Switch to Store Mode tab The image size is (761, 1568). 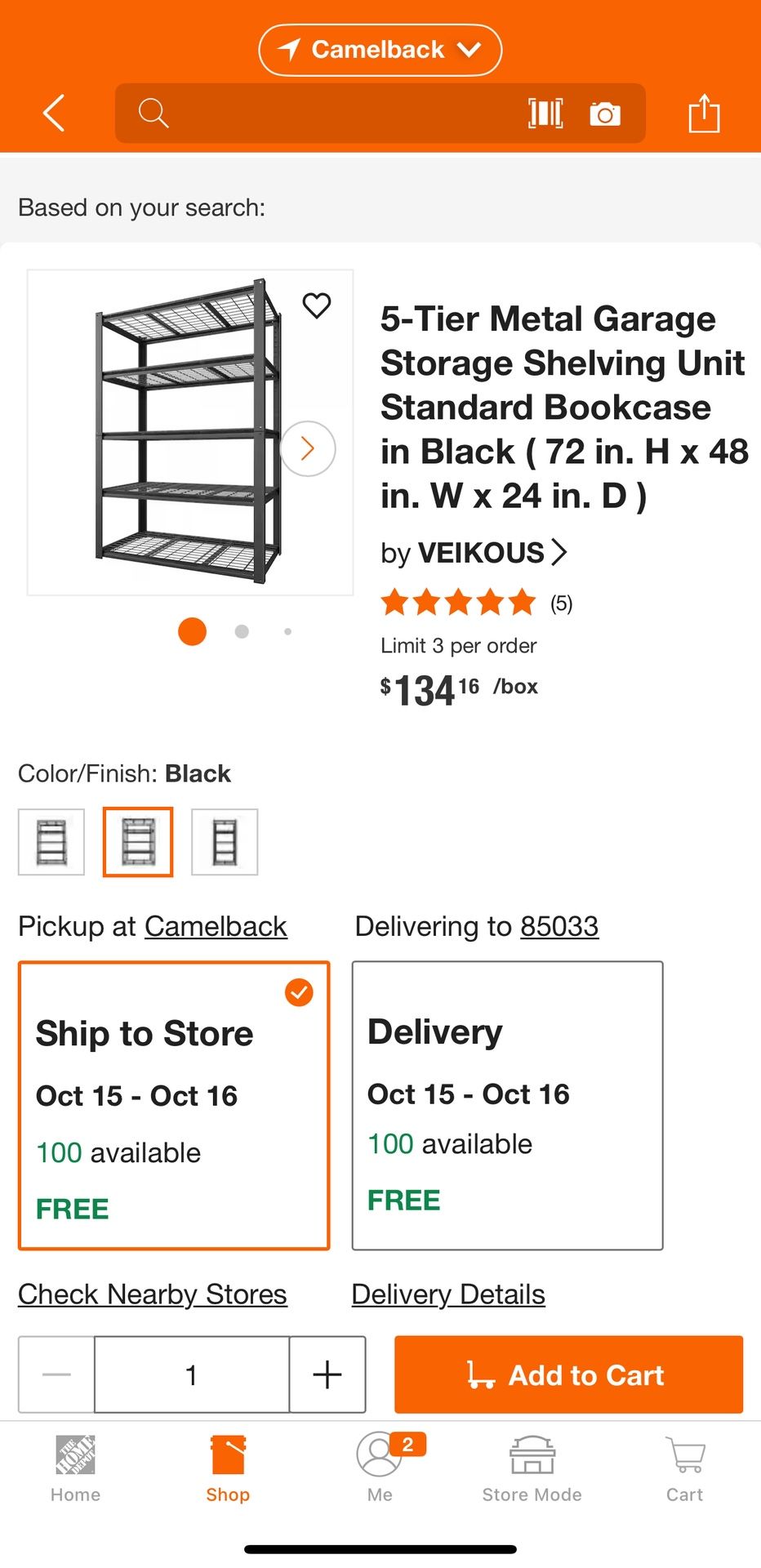pyautogui.click(x=532, y=1468)
